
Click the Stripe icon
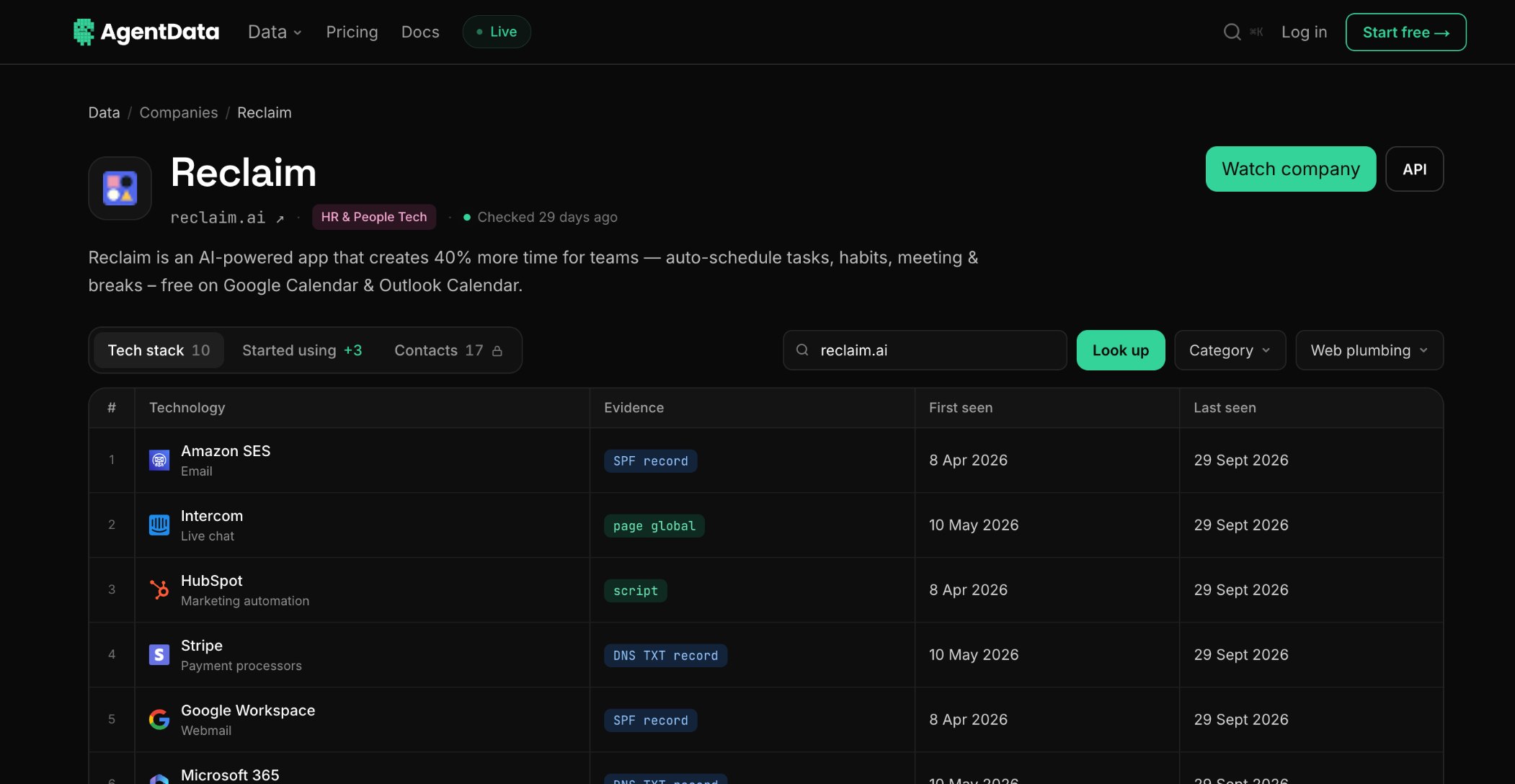[159, 654]
